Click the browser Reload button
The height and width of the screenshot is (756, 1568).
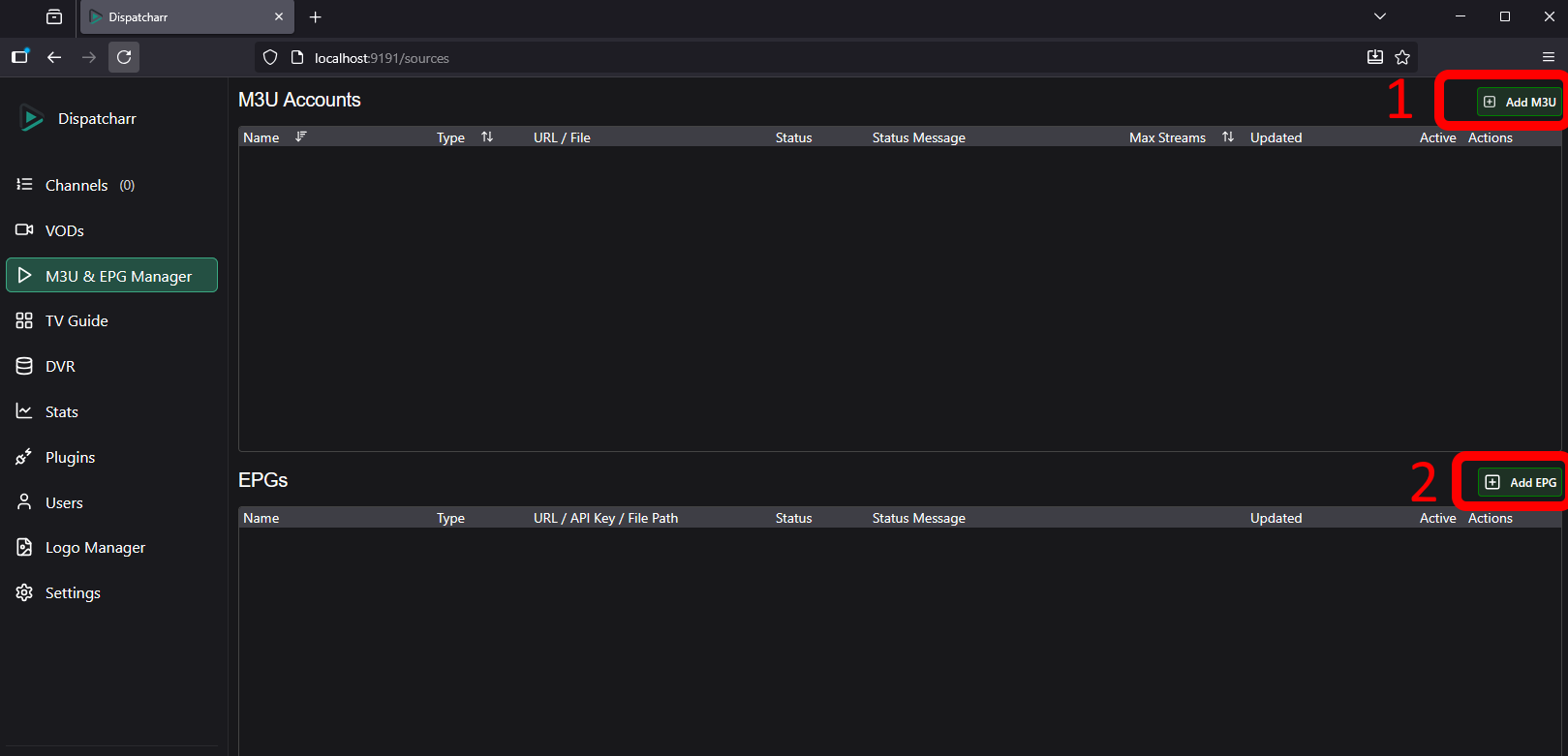pyautogui.click(x=124, y=57)
